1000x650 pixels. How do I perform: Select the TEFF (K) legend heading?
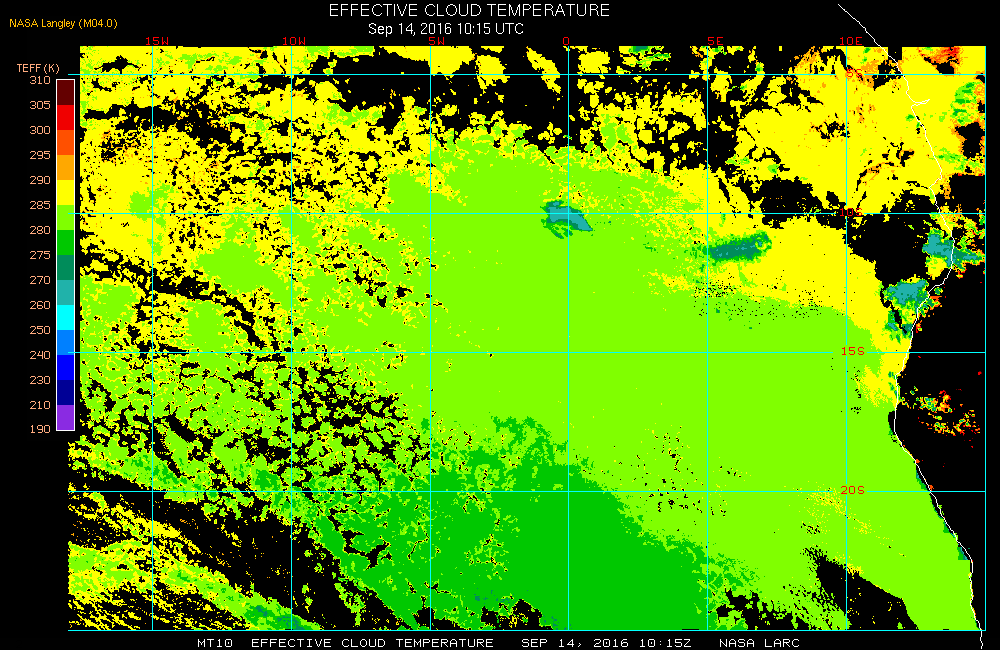38,68
